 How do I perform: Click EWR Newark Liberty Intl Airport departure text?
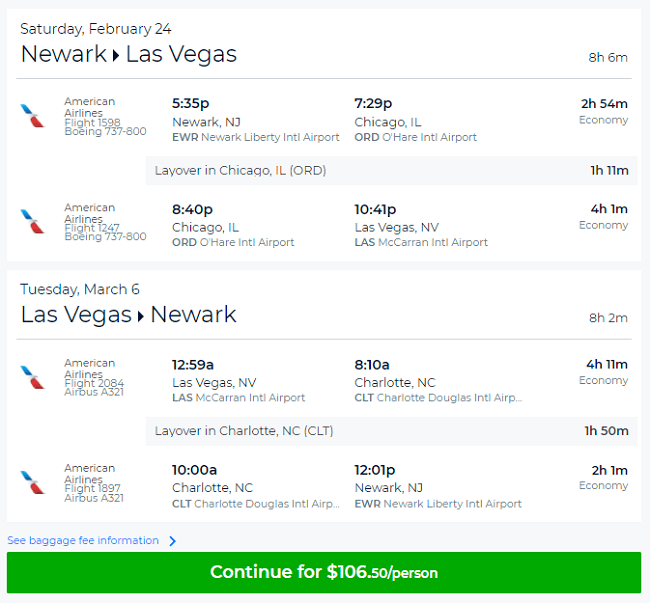[256, 137]
